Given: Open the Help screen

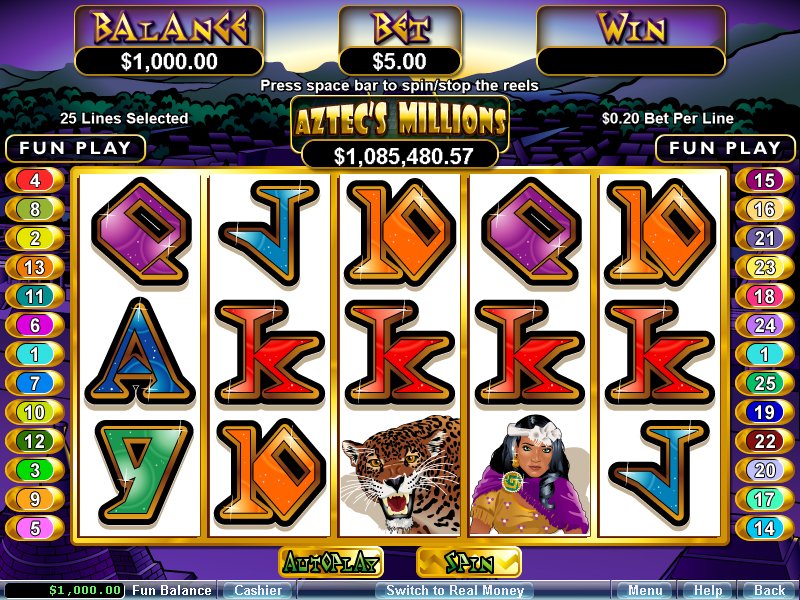Looking at the screenshot, I should [708, 591].
